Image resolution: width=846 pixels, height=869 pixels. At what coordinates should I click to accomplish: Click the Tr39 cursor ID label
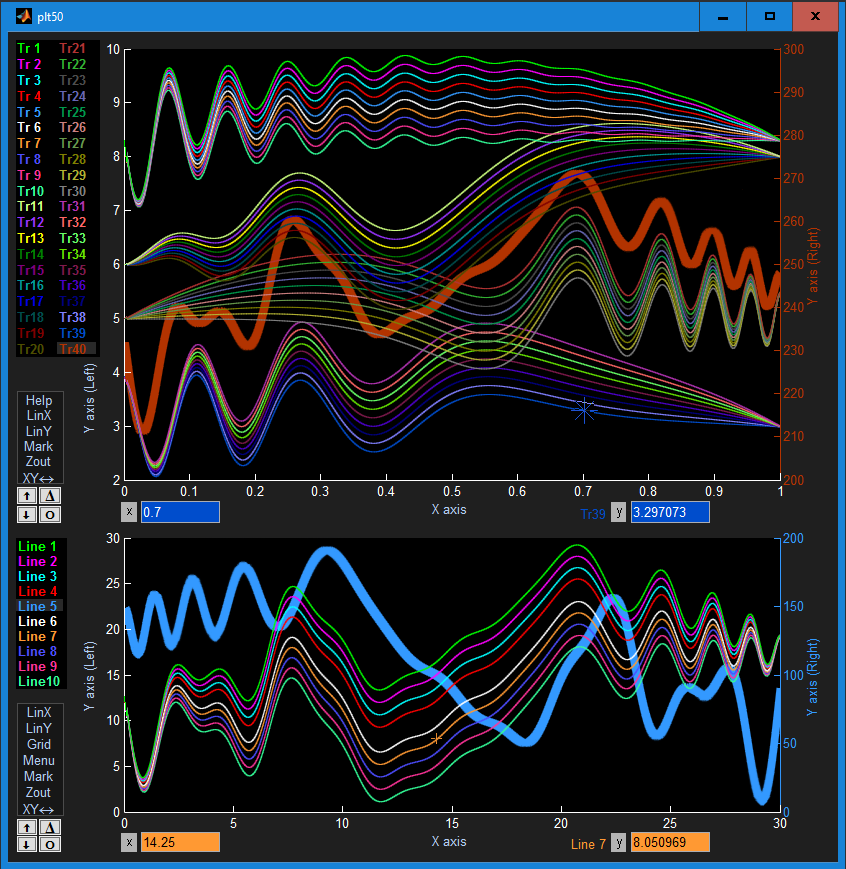click(x=593, y=514)
